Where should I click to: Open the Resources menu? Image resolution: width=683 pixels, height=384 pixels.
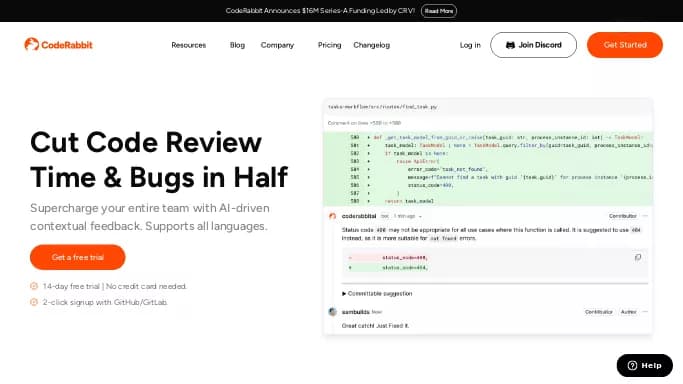[189, 45]
